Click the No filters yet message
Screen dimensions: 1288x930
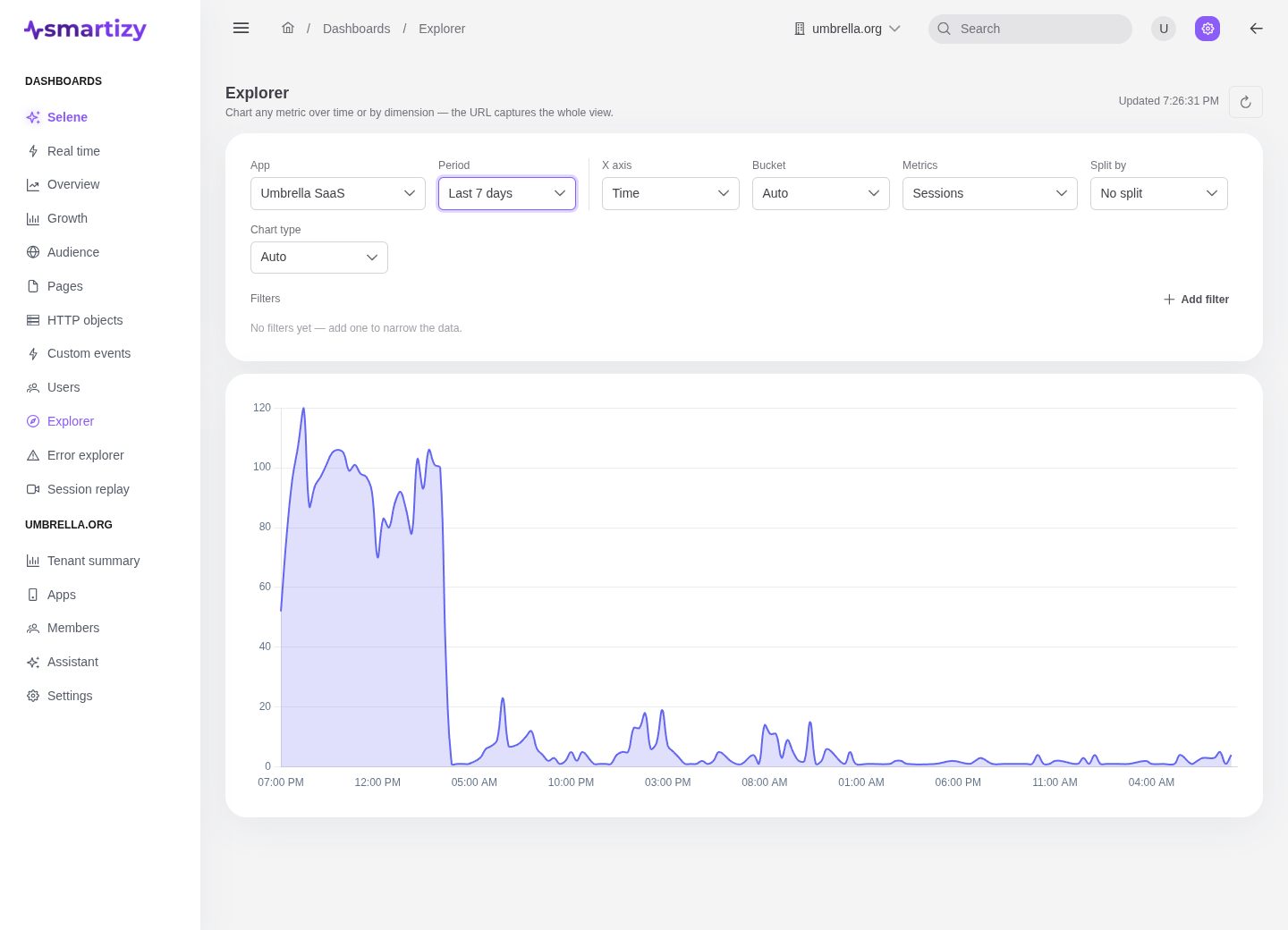point(356,328)
